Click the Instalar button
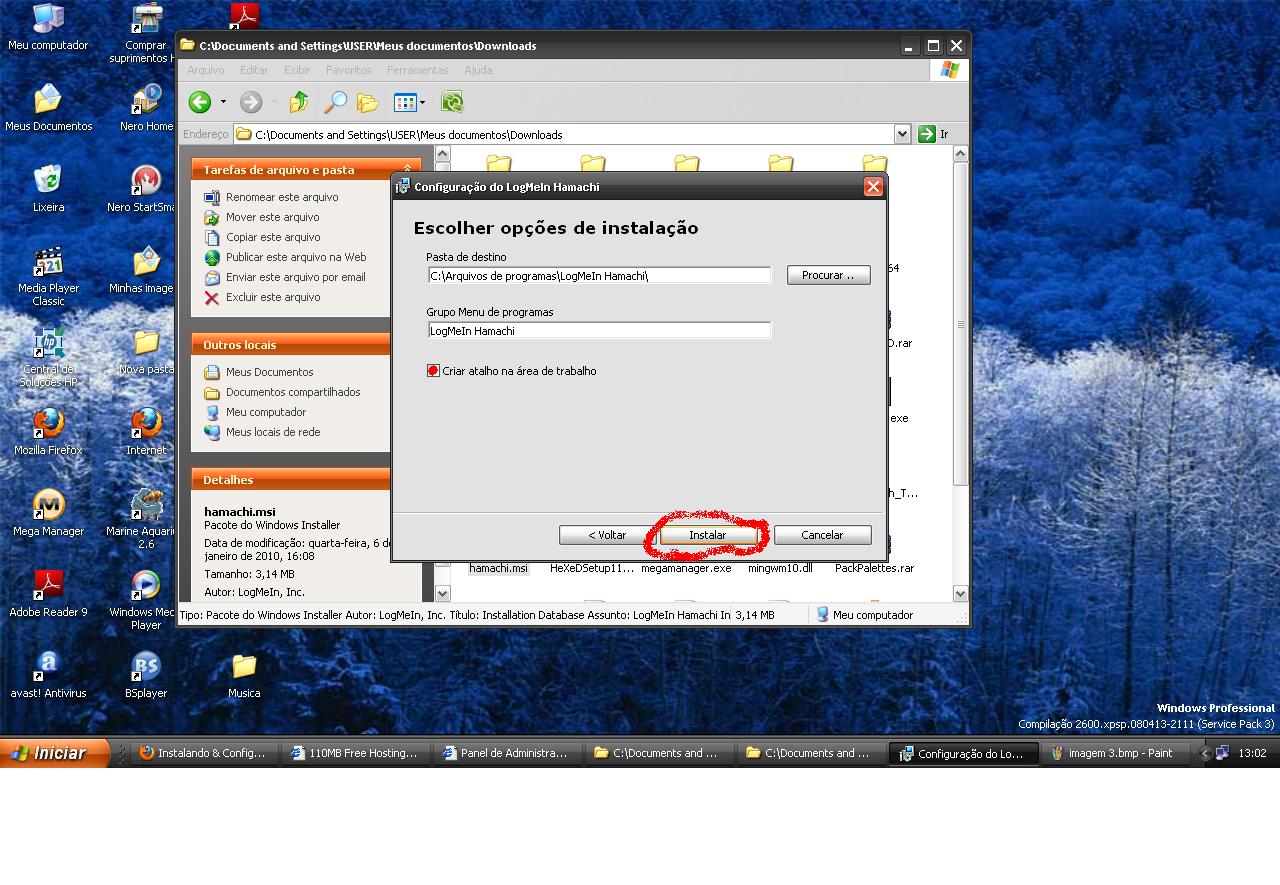The height and width of the screenshot is (885, 1280). tap(708, 535)
